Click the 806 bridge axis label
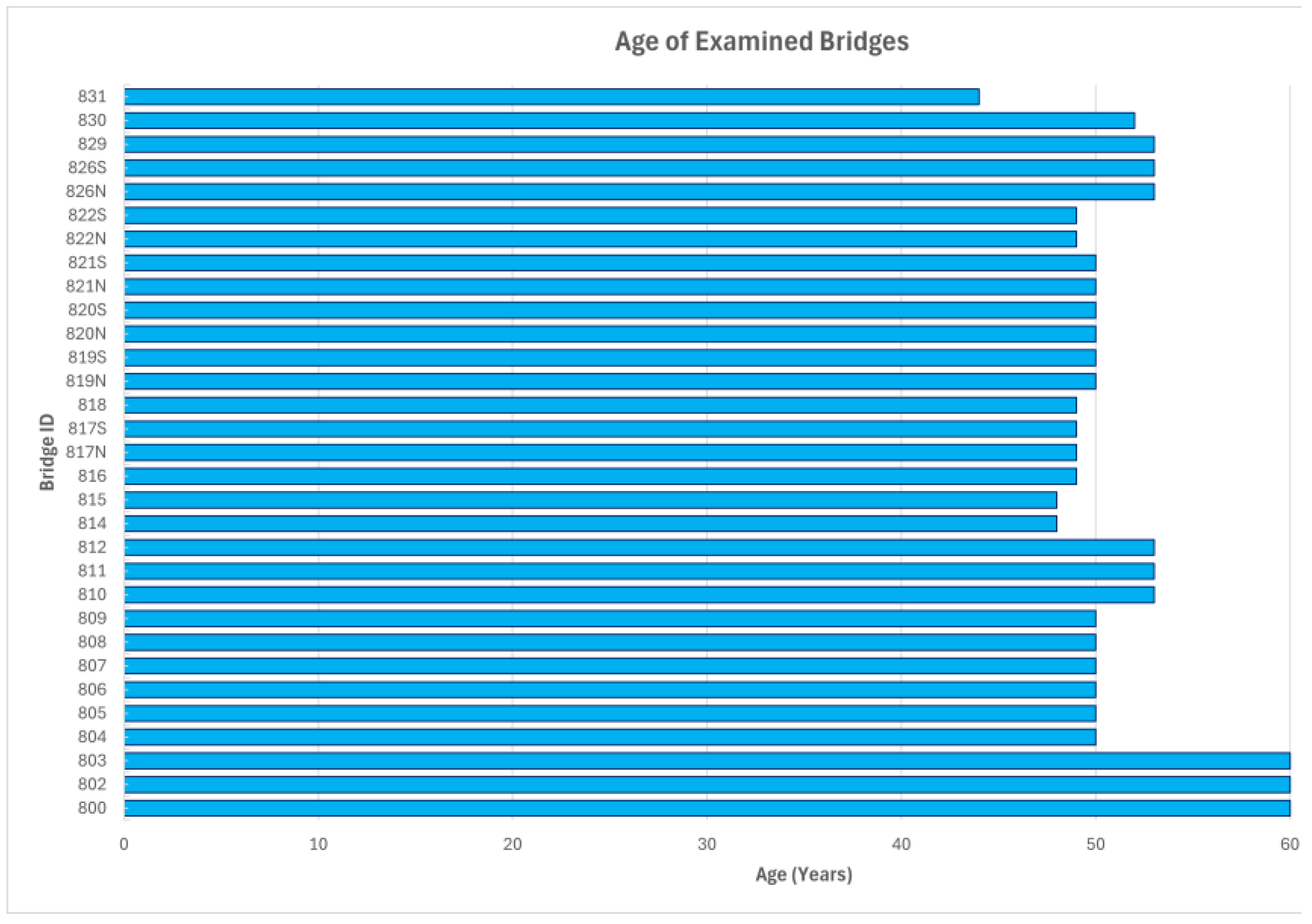This screenshot has width=1312, height=924. (92, 690)
